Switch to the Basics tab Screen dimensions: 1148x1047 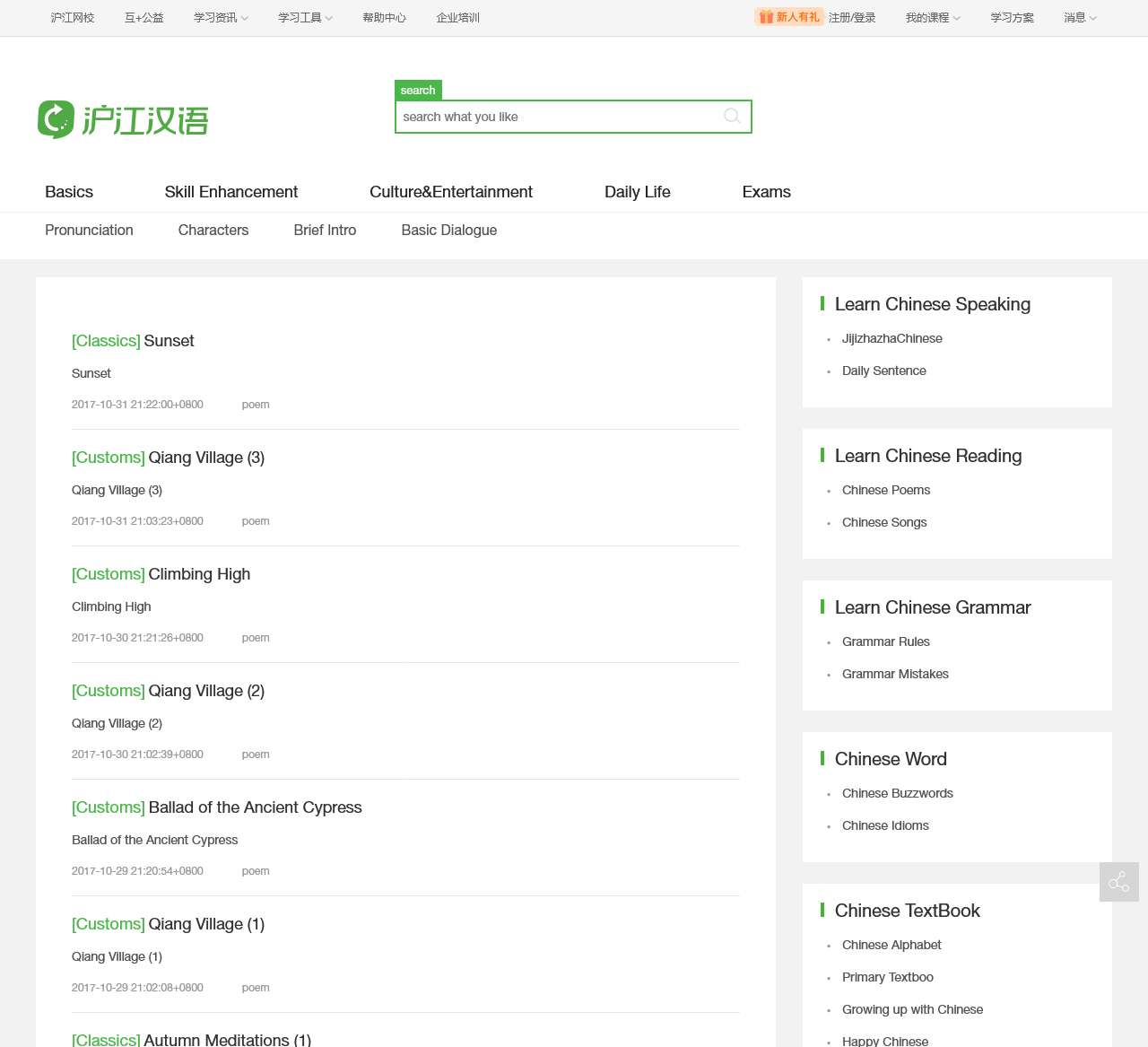[x=68, y=192]
